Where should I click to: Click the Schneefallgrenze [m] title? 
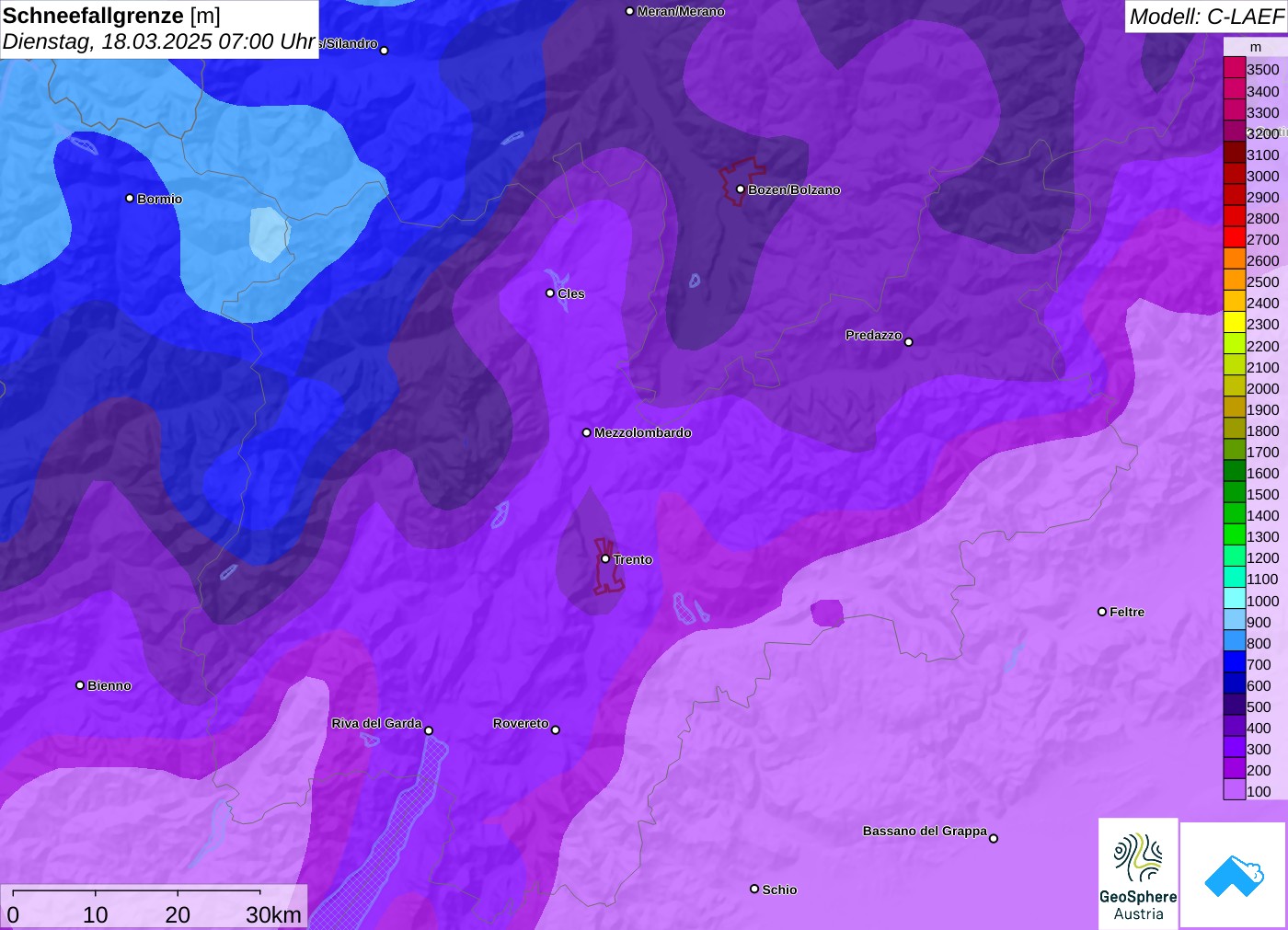(x=111, y=16)
